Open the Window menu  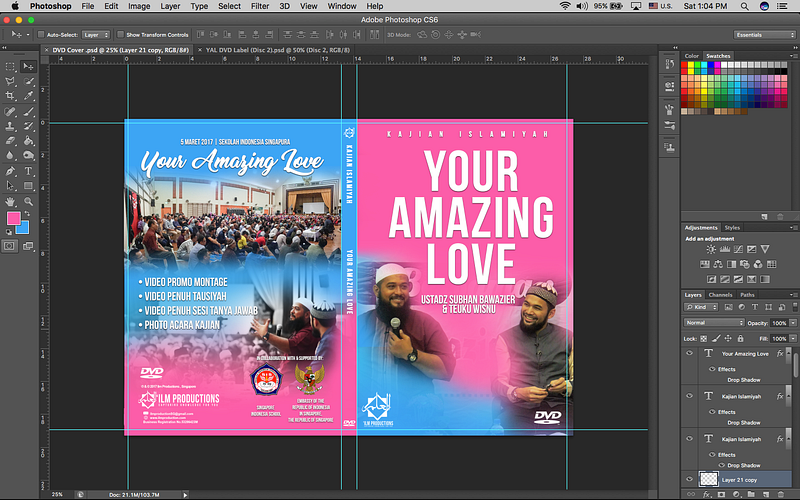point(341,6)
